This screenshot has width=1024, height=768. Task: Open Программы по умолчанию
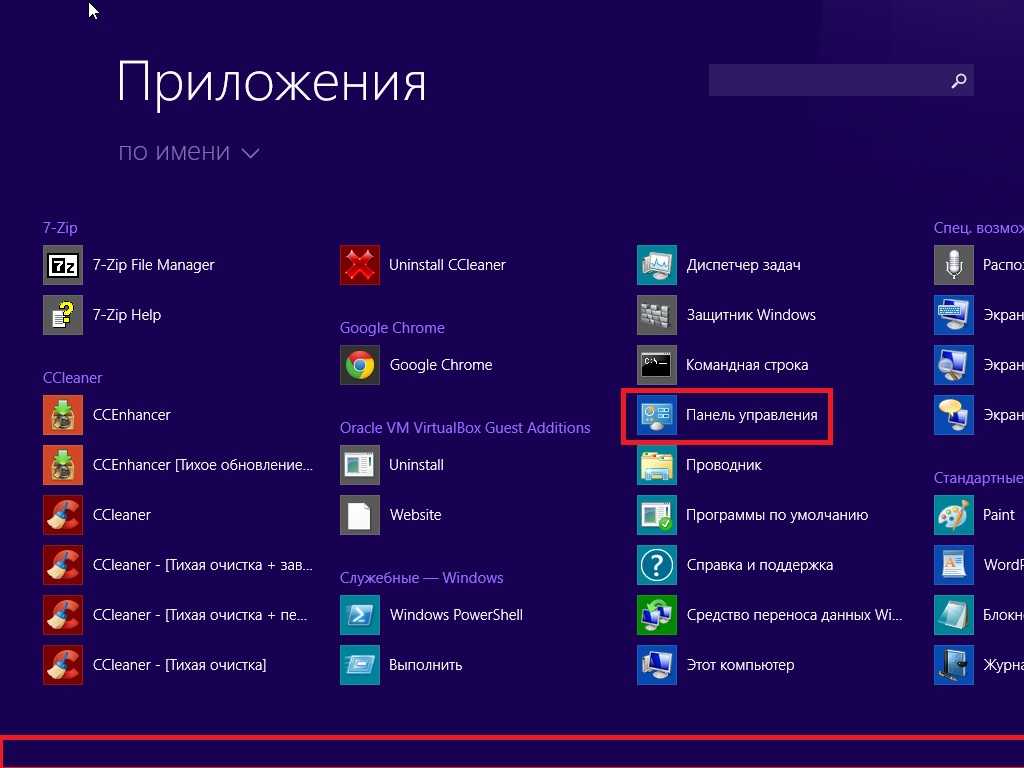752,515
